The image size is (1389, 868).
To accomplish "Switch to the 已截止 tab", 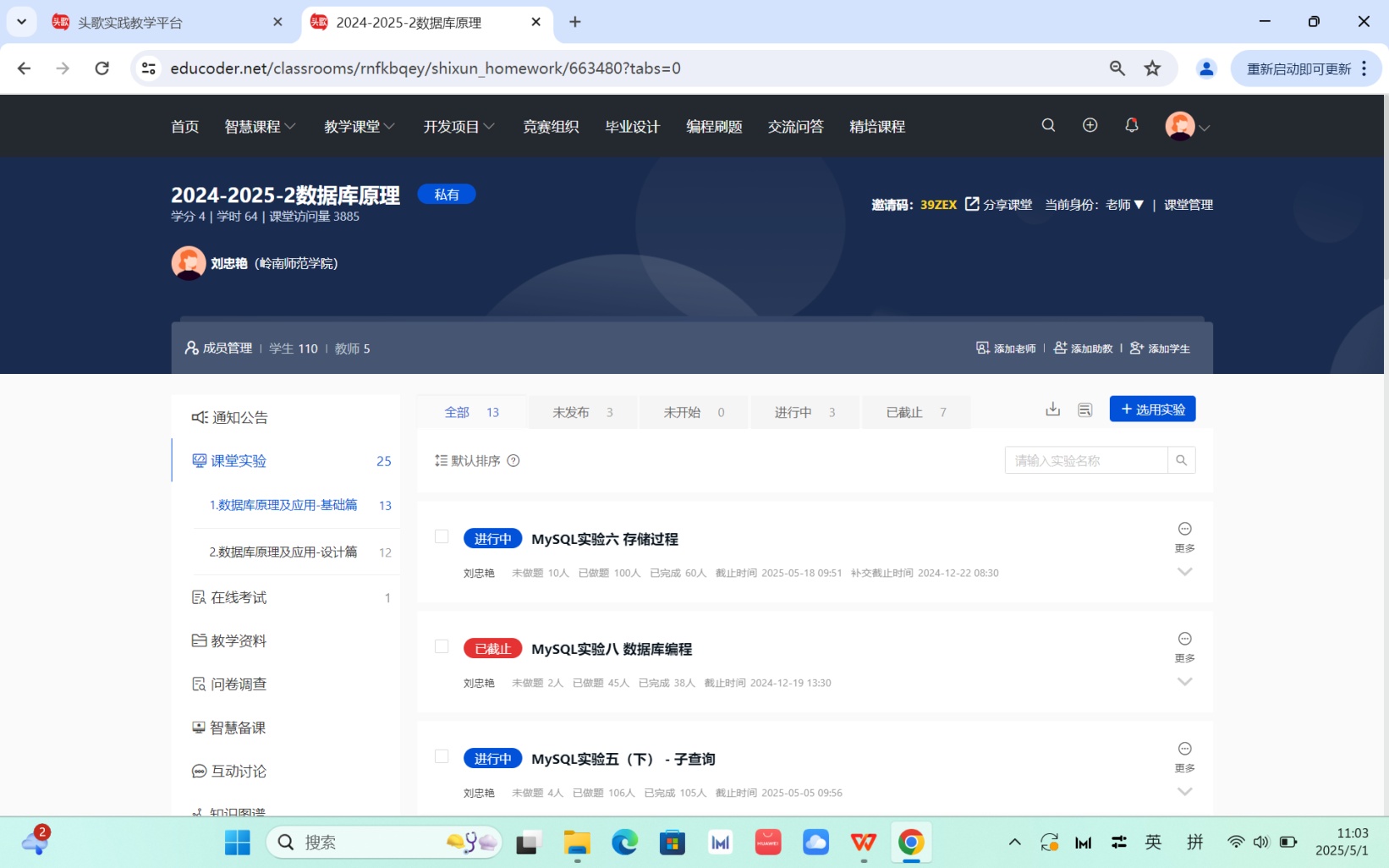I will pyautogui.click(x=915, y=412).
